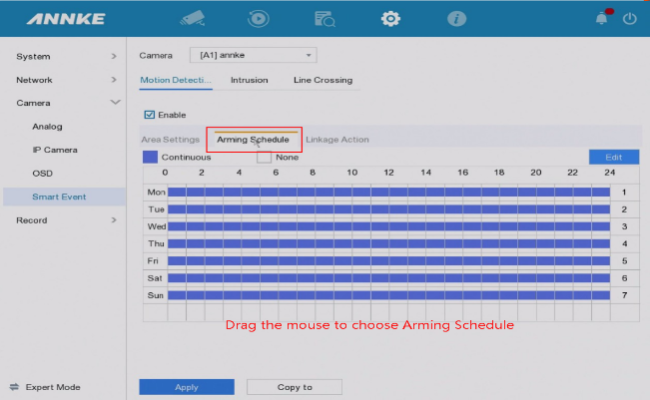Image resolution: width=650 pixels, height=400 pixels.
Task: Open the playback icon in top bar
Action: tap(259, 18)
